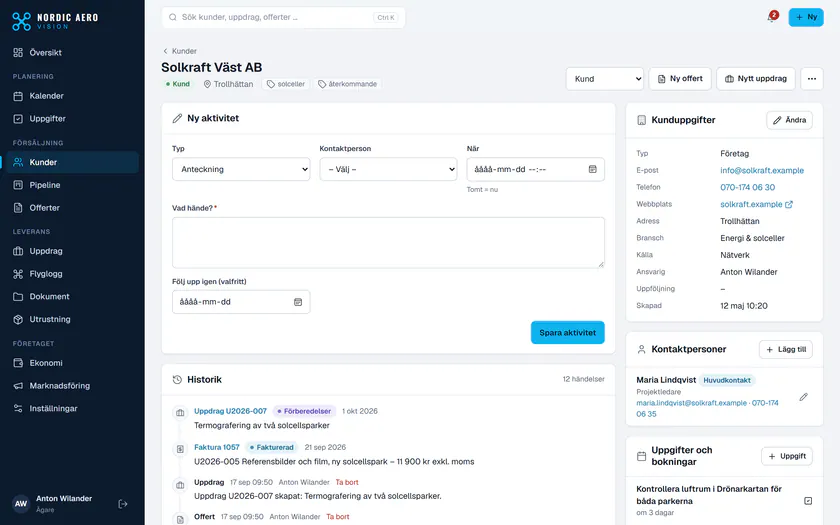Click the solceller tag
This screenshot has width=840, height=525.
[286, 84]
